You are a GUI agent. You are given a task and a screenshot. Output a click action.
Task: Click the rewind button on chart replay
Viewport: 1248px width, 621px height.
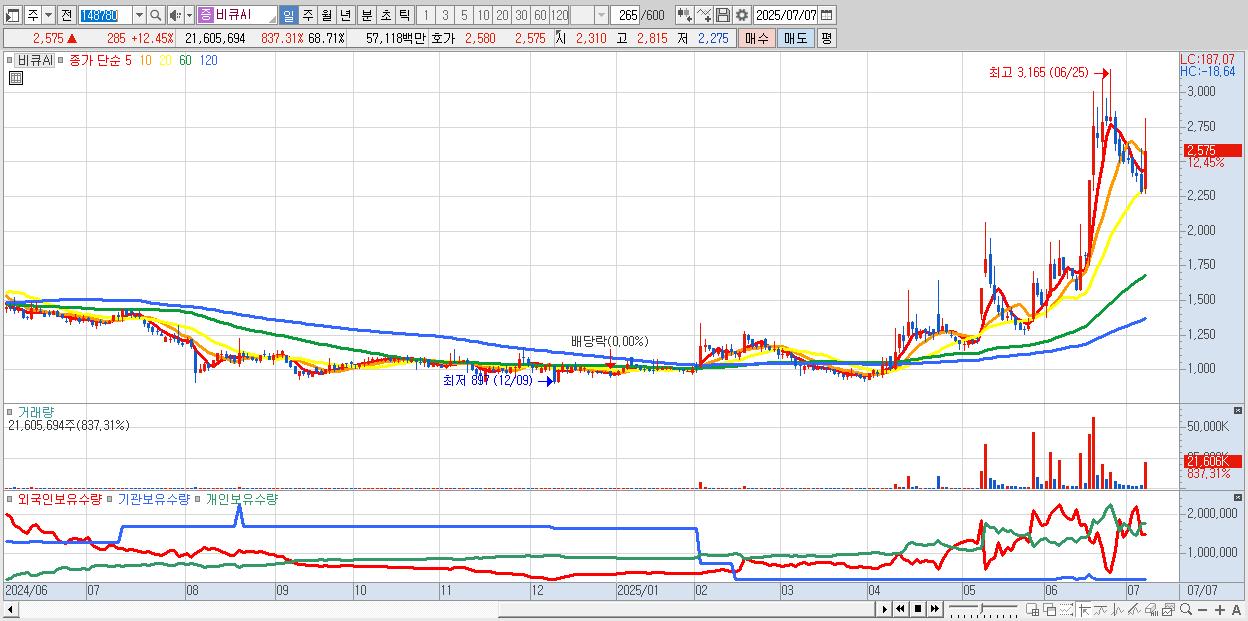[900, 609]
